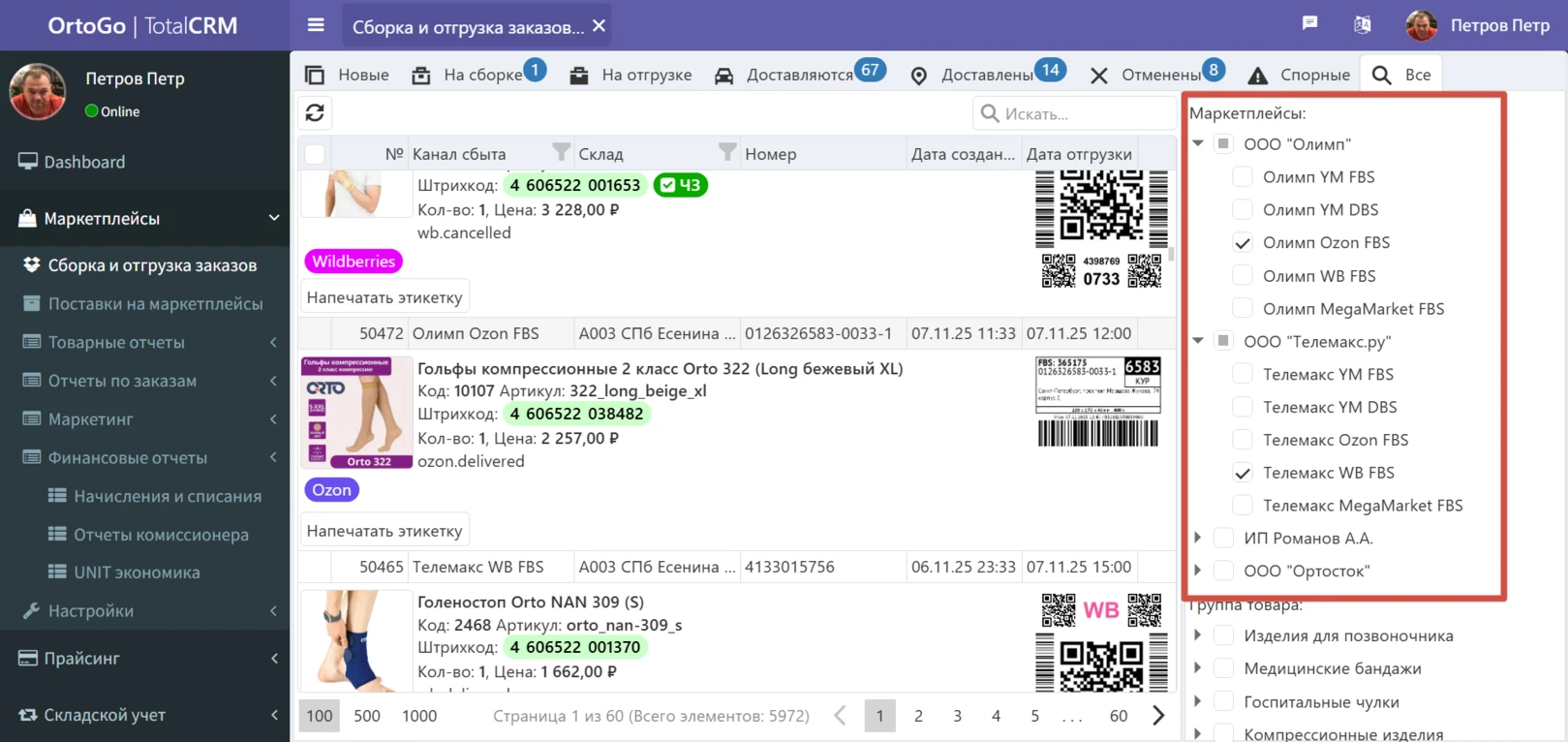Open the Спорные tab
The image size is (1568, 742).
coord(1313,75)
